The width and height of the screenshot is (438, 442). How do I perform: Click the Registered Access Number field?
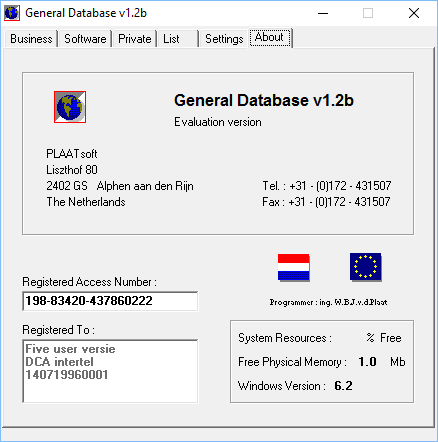(110, 301)
